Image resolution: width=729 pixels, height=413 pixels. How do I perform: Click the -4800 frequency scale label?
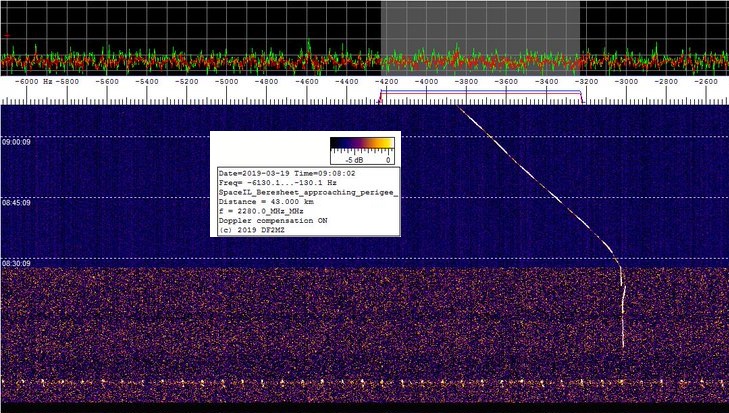267,81
